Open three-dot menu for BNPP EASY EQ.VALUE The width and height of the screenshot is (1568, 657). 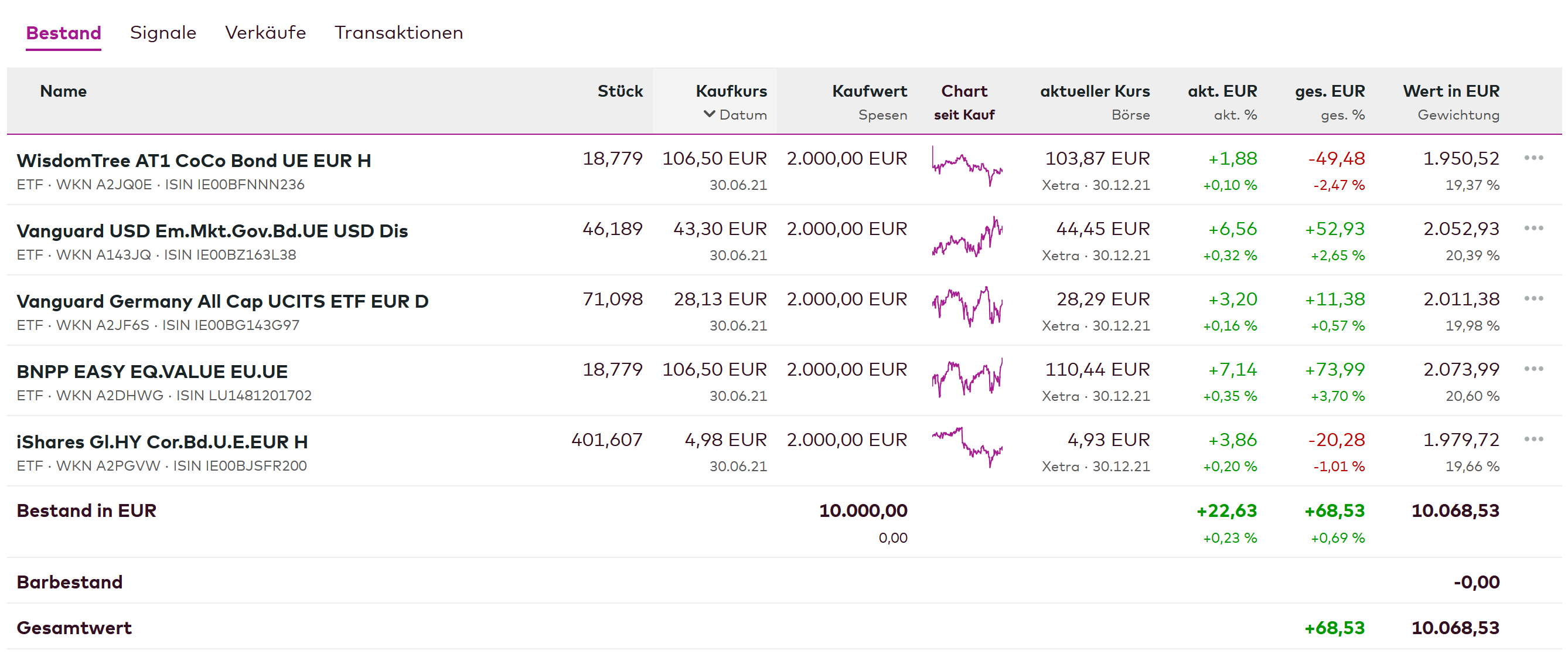pos(1533,369)
